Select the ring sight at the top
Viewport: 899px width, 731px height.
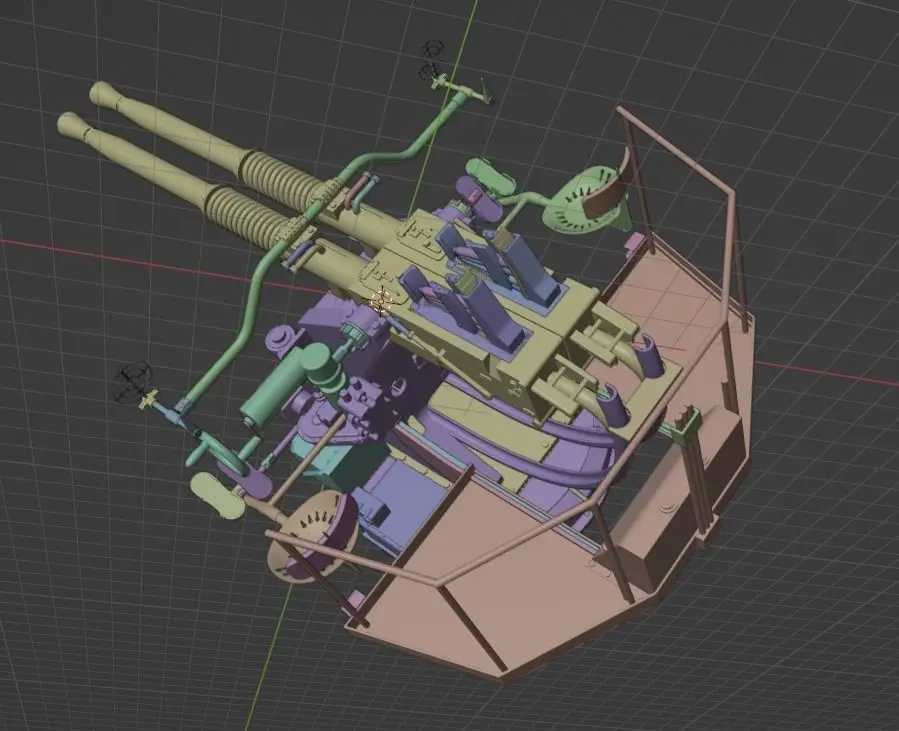tap(432, 60)
